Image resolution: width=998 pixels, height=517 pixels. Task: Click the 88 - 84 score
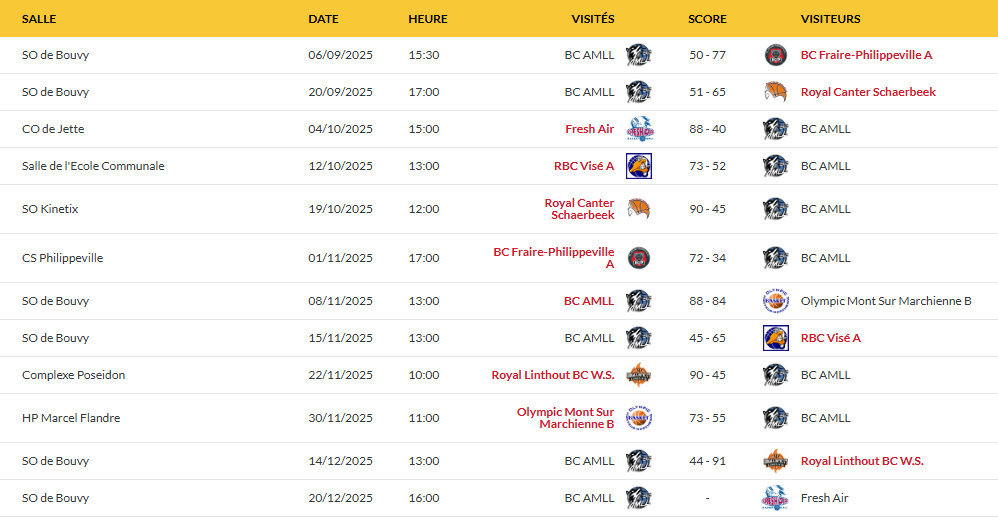707,301
